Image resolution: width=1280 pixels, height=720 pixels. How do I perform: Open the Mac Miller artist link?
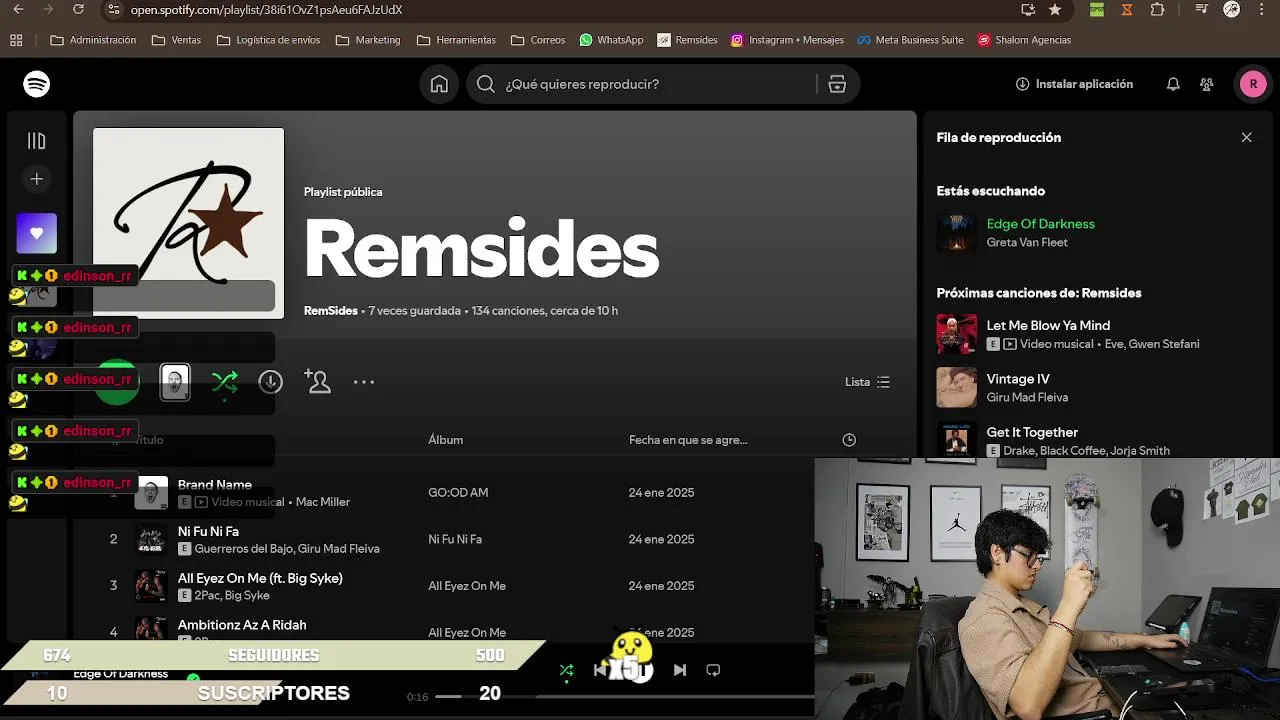(323, 502)
